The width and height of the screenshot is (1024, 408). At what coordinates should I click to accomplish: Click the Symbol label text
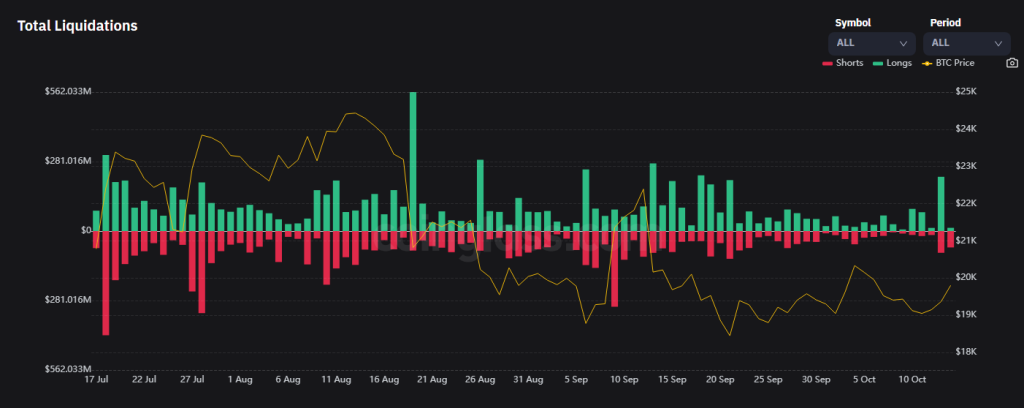point(853,23)
